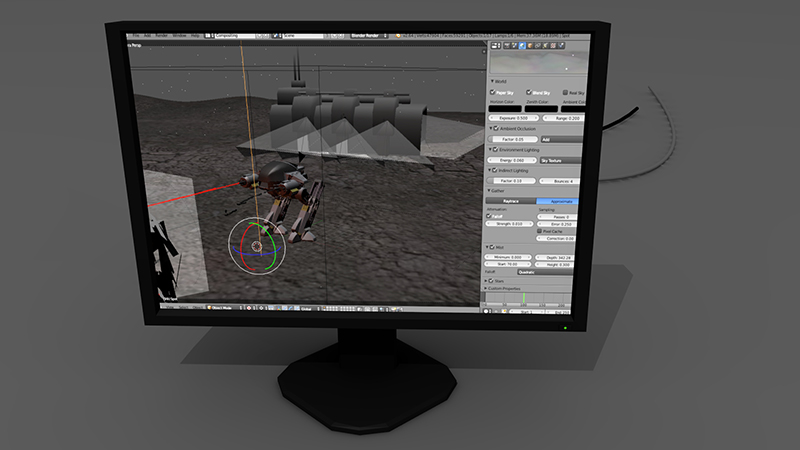Viewport: 800px width, 450px height.
Task: Toggle the Paper Sky checkbox
Action: [x=493, y=92]
